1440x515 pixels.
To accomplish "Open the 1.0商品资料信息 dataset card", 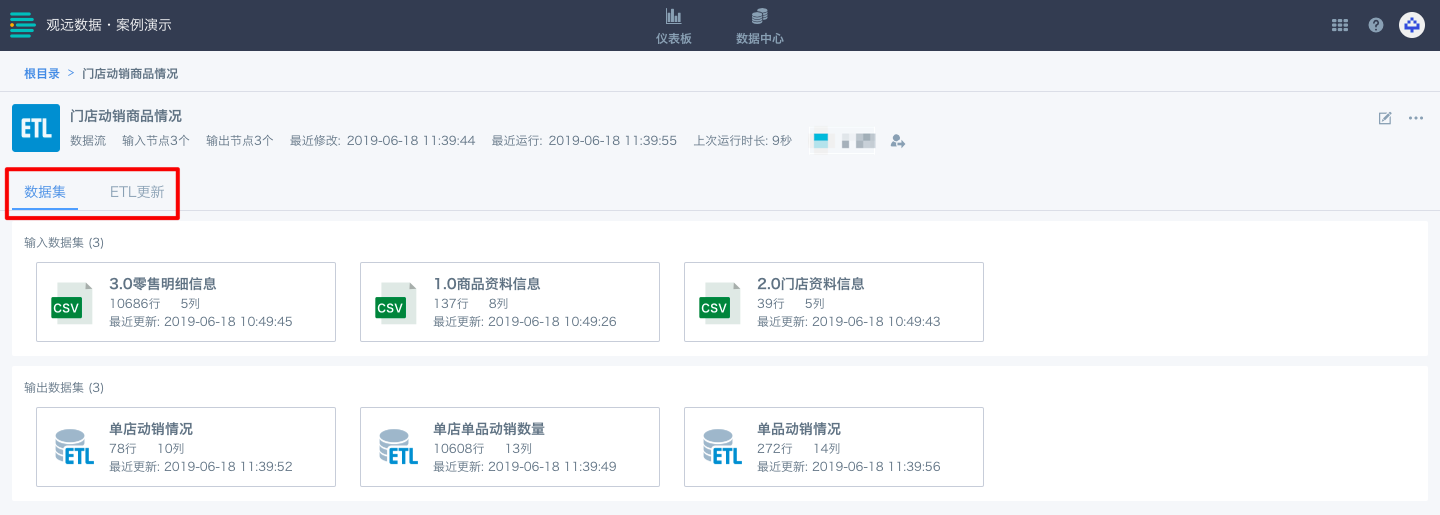I will [510, 302].
